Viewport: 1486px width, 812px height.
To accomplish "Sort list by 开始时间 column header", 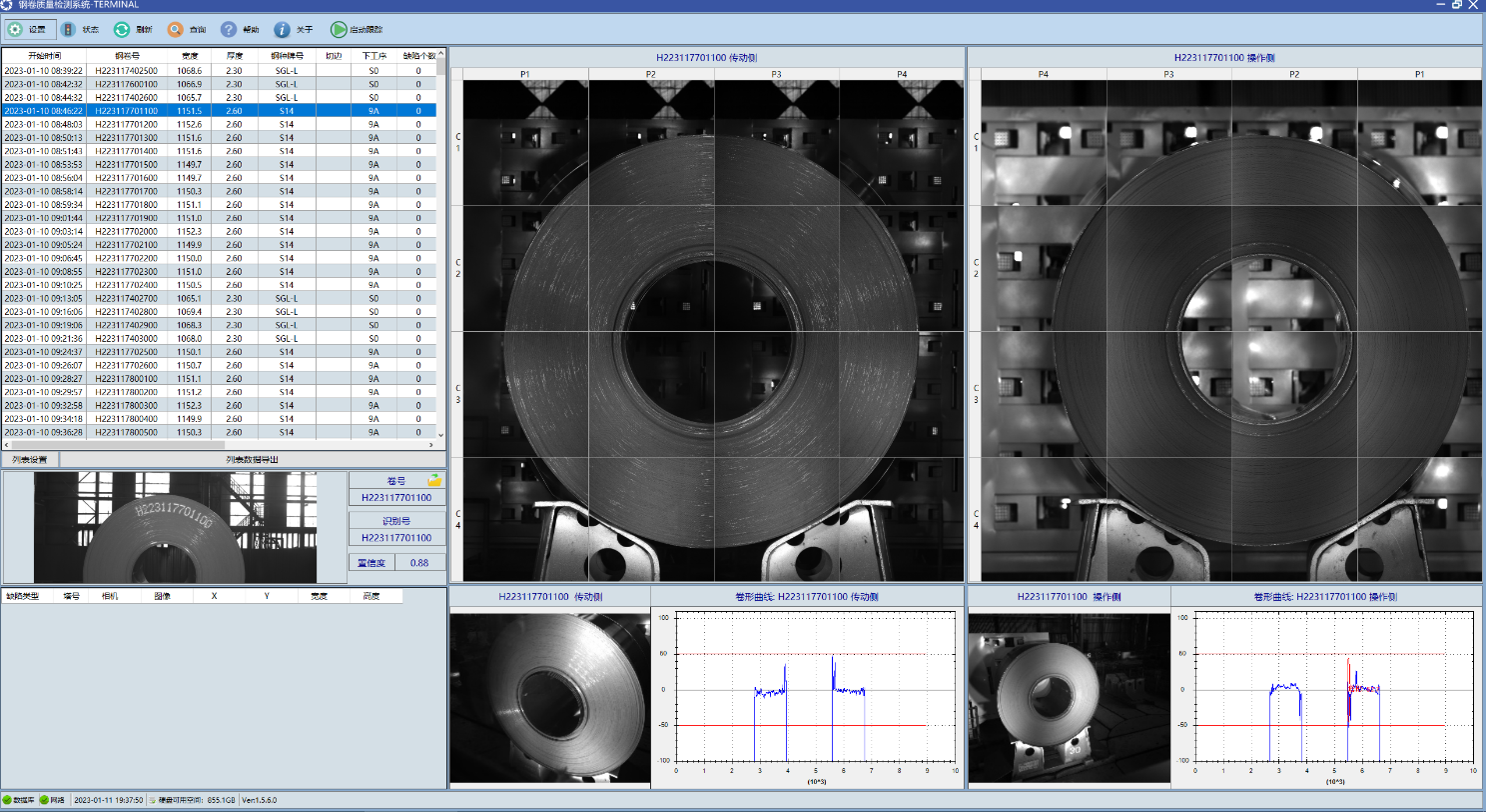I will [44, 56].
